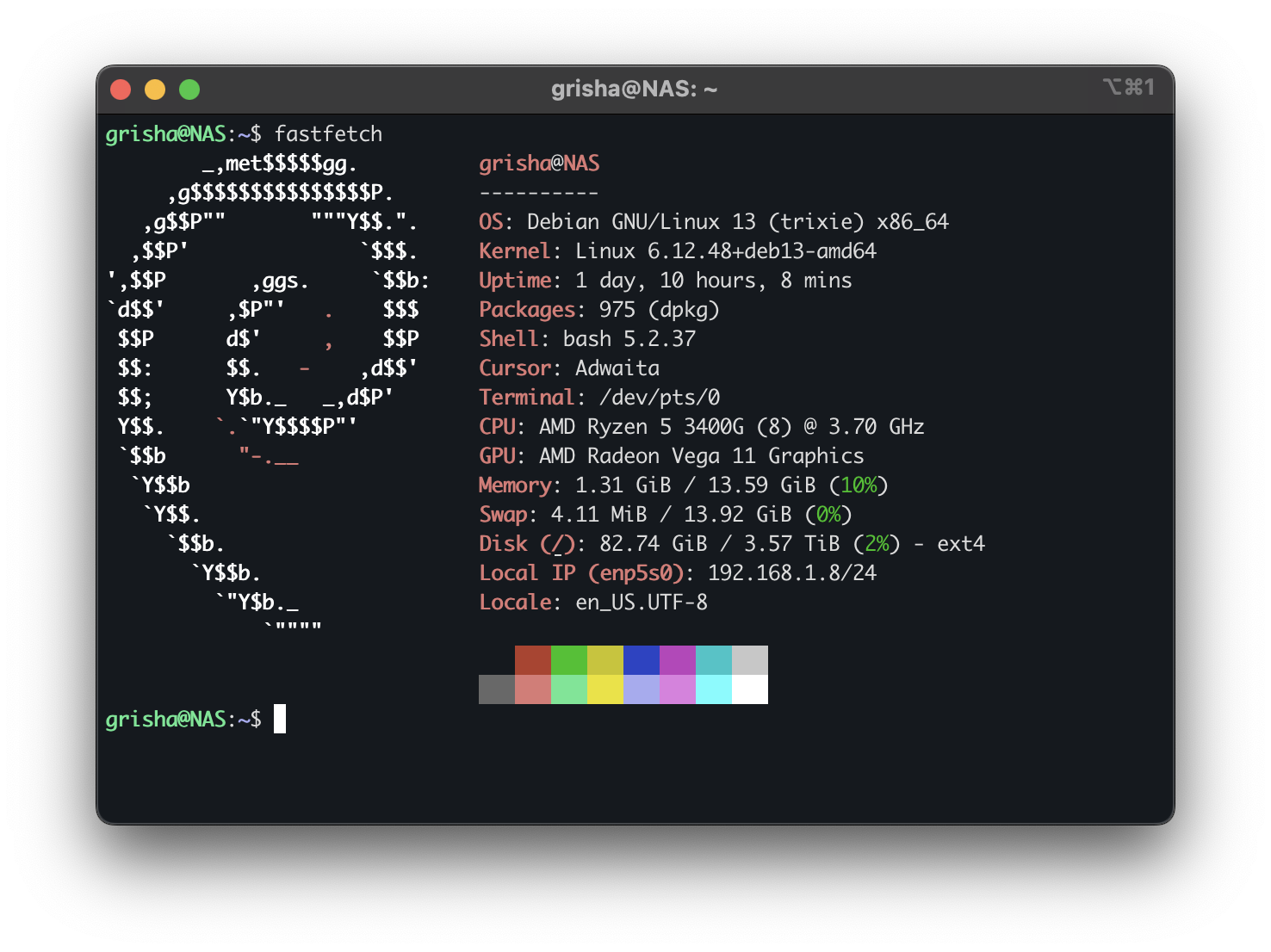Click the Memory usage 10% value

click(x=859, y=485)
